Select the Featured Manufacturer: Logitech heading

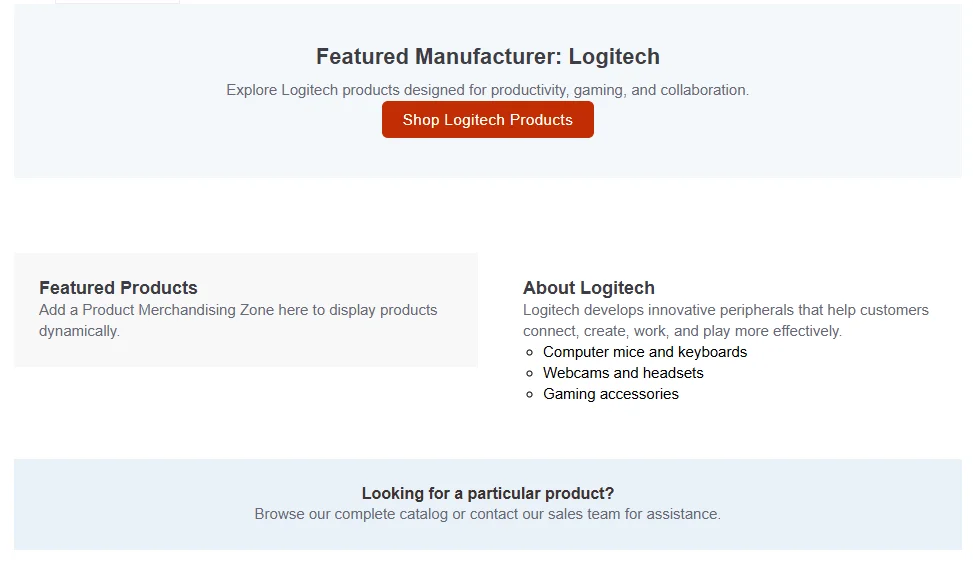pos(488,56)
